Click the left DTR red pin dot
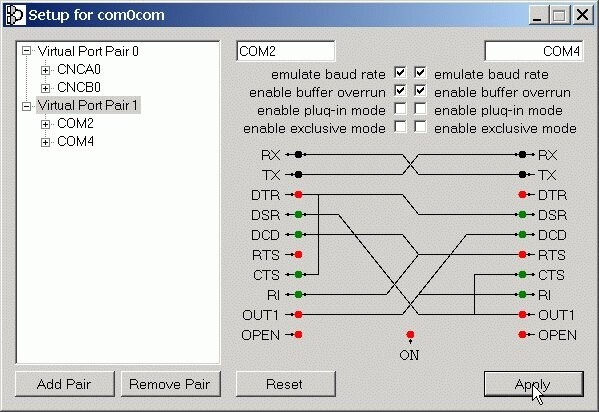This screenshot has height=412, width=599. pyautogui.click(x=298, y=195)
